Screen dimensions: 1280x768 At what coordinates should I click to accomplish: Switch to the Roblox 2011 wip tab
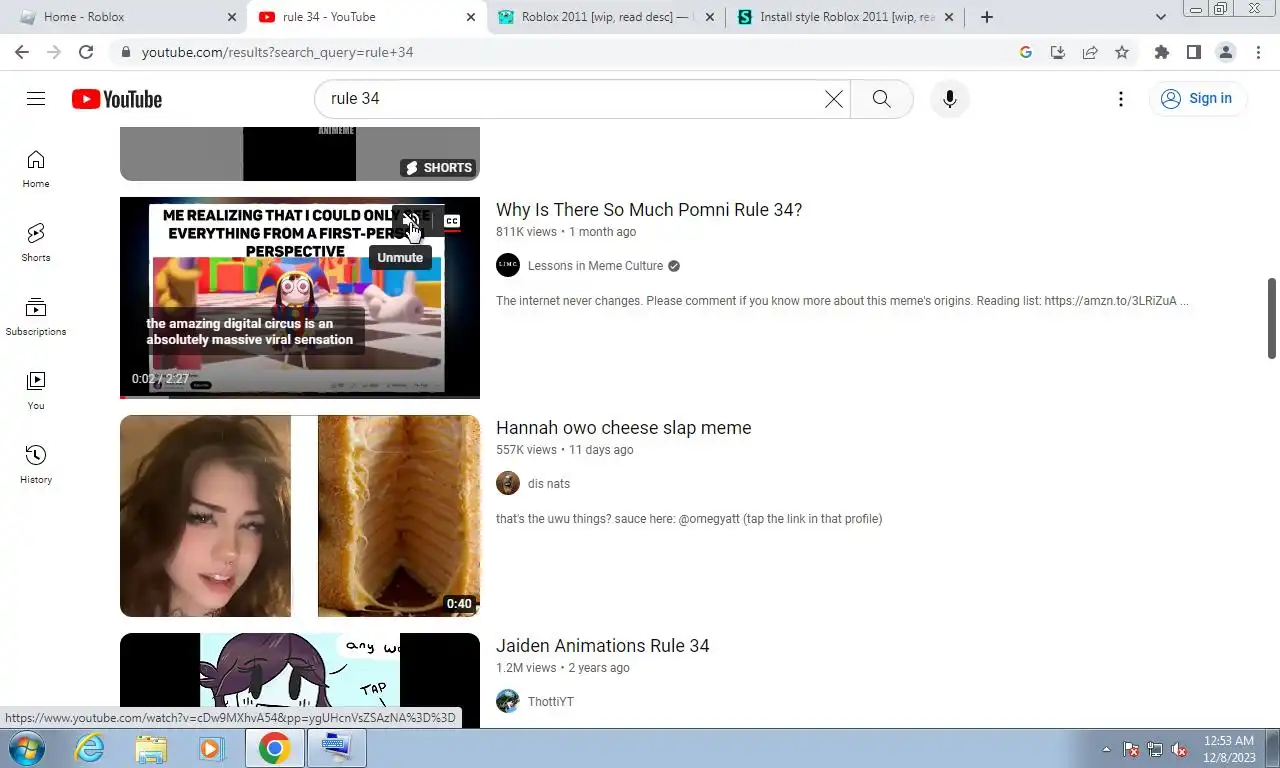point(607,17)
